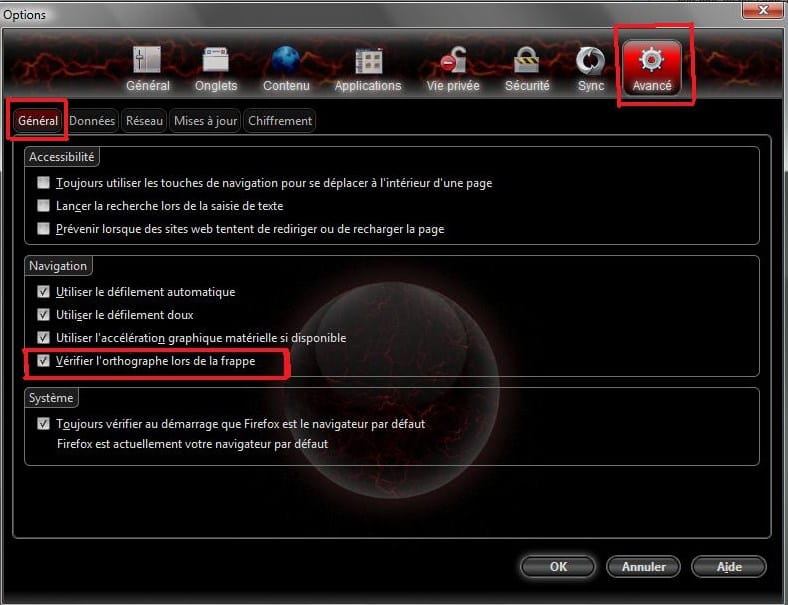788x605 pixels.
Task: Switch to the Mises à jour tab
Action: 205,121
